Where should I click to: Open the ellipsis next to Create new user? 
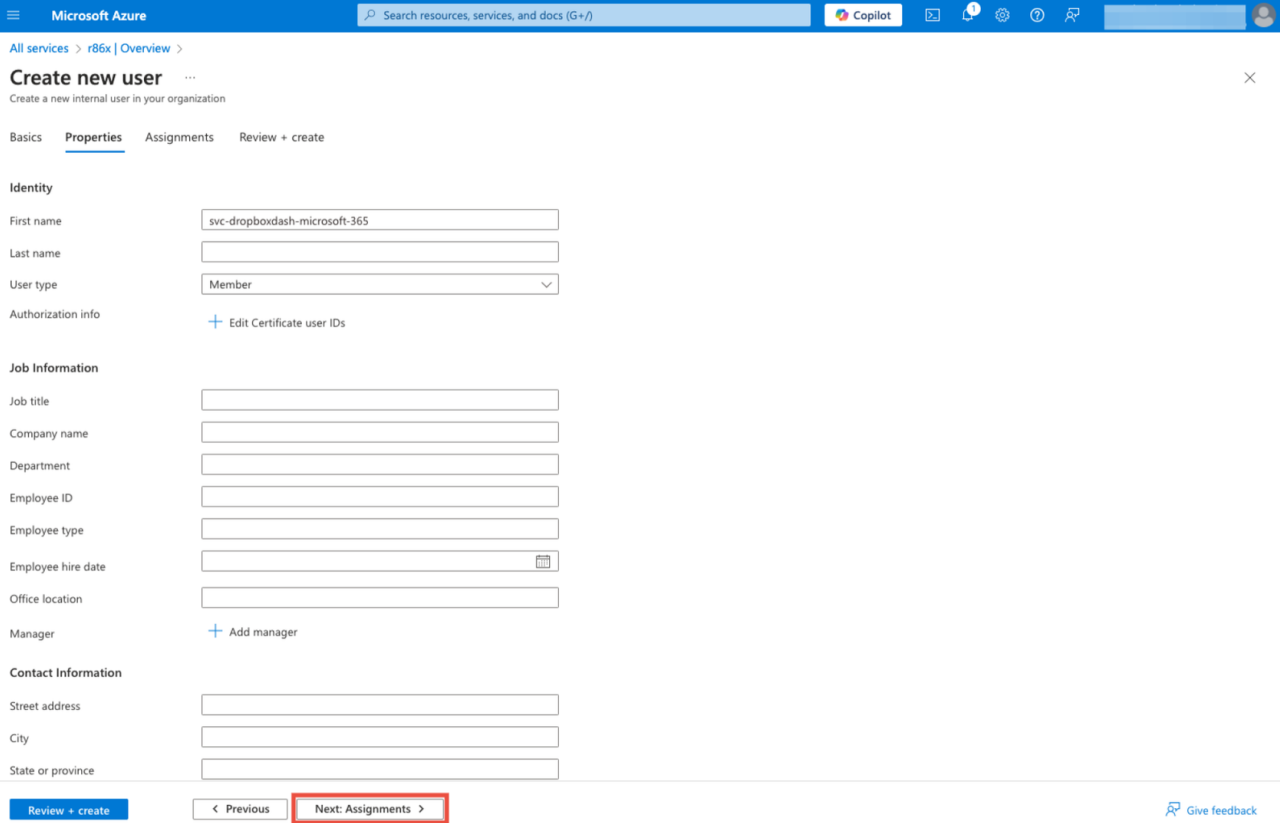[x=190, y=77]
